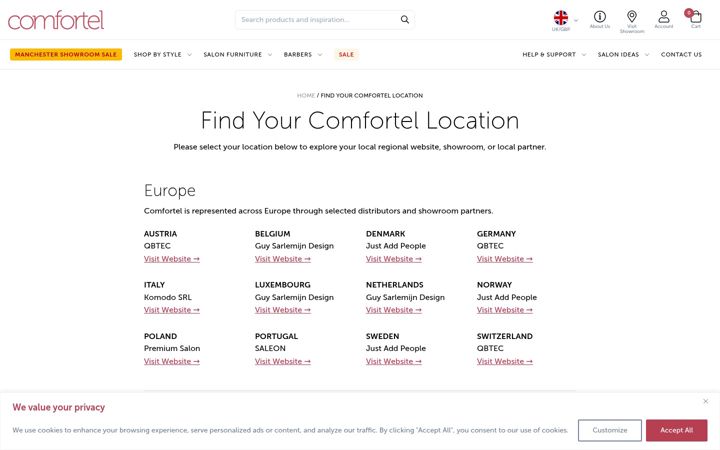Click the SWITZERLAND country label
Image resolution: width=720 pixels, height=450 pixels.
click(505, 336)
